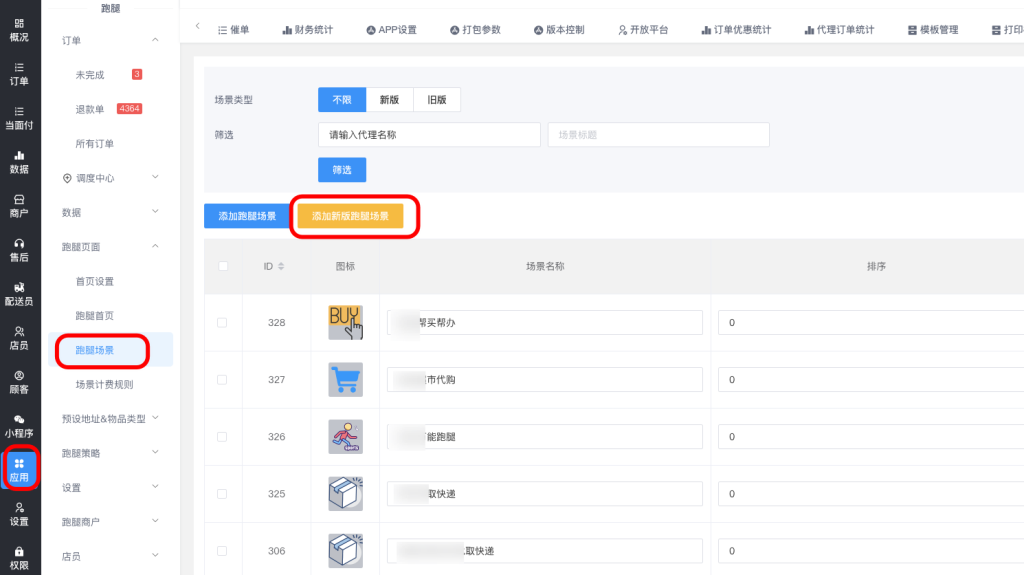Open 小程序 mini-program icon
1024x575 pixels.
(x=19, y=425)
